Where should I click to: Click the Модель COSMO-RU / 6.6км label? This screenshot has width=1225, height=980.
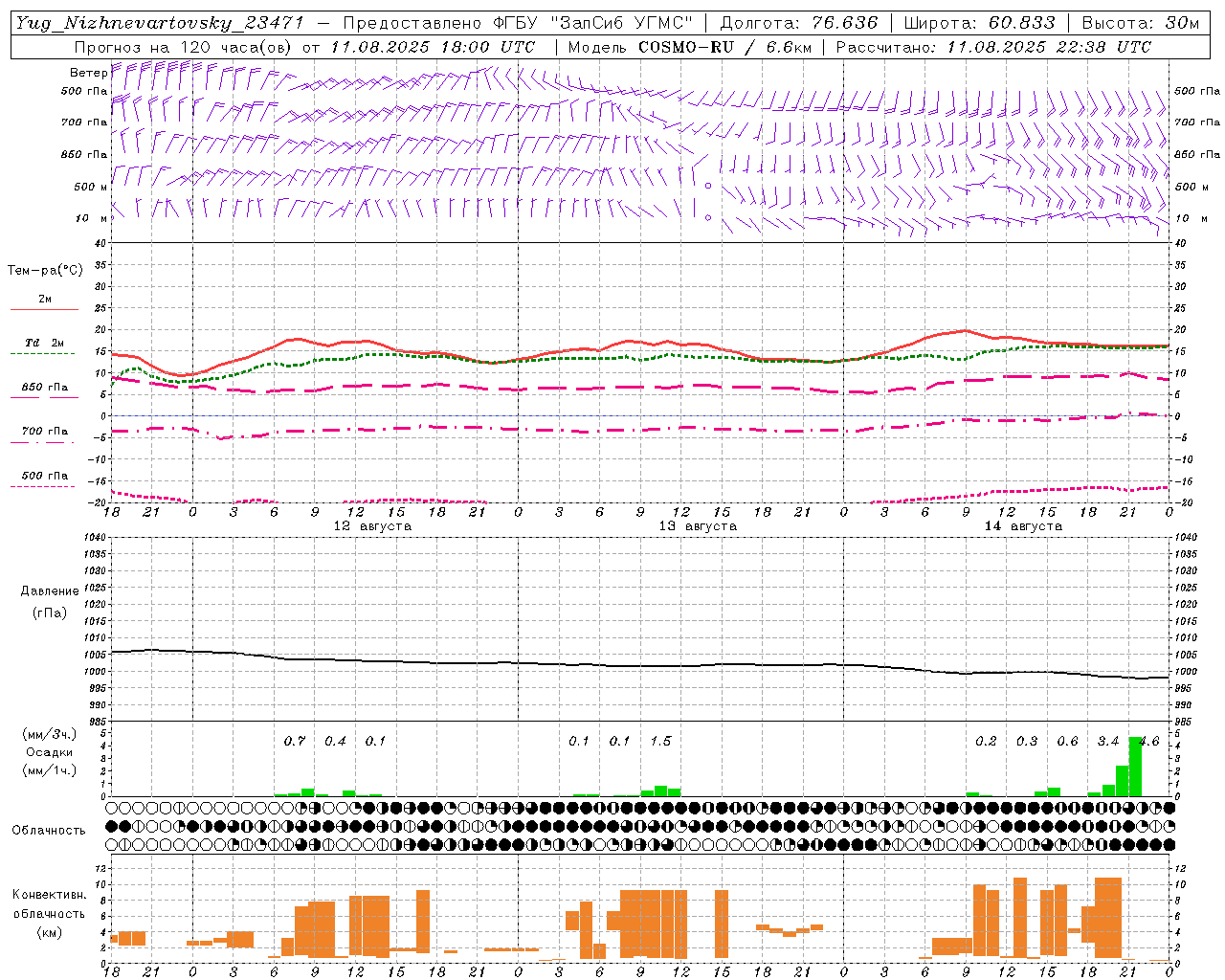click(689, 47)
